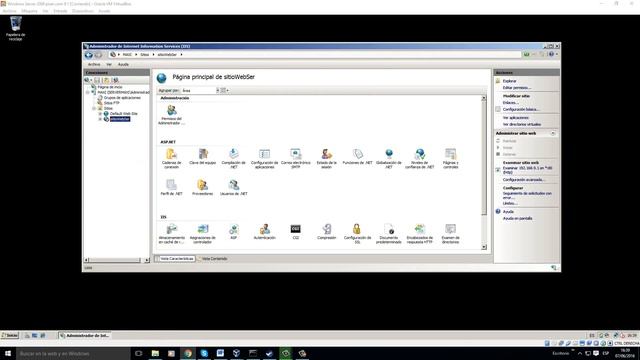Open Permisos del Administrador feature

(171, 115)
